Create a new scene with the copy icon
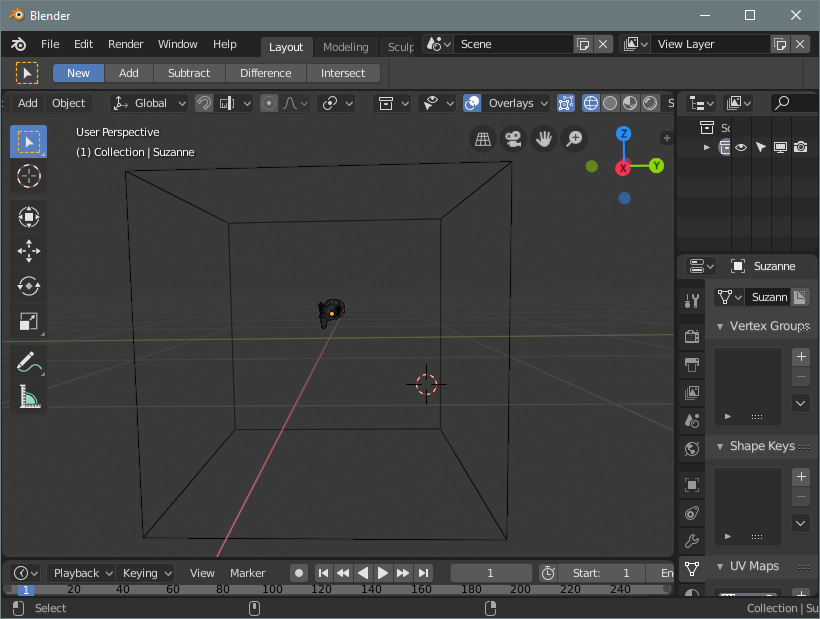Viewport: 820px width, 619px height. 583,44
